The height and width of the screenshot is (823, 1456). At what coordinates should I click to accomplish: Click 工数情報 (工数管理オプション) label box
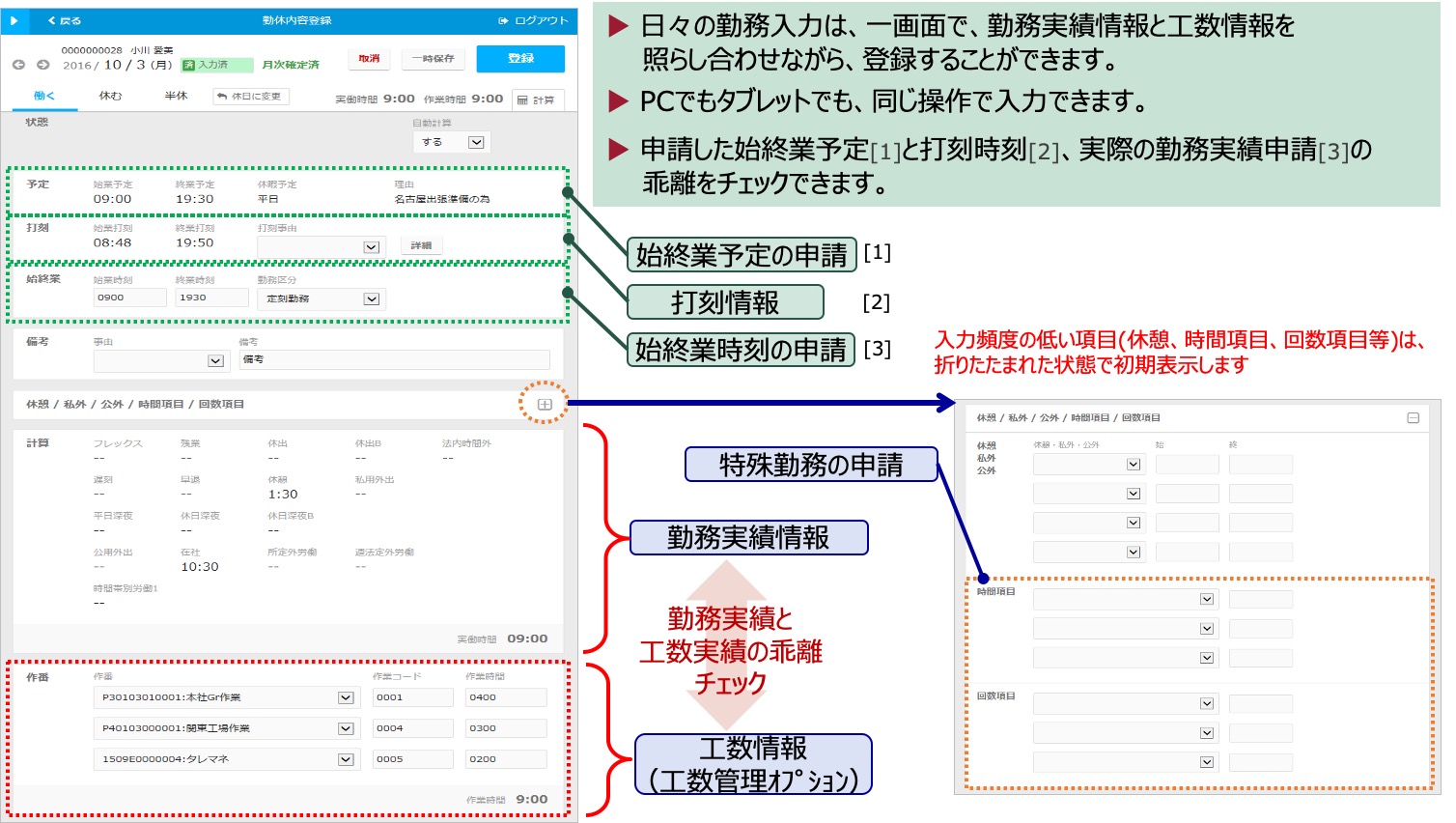tap(753, 764)
